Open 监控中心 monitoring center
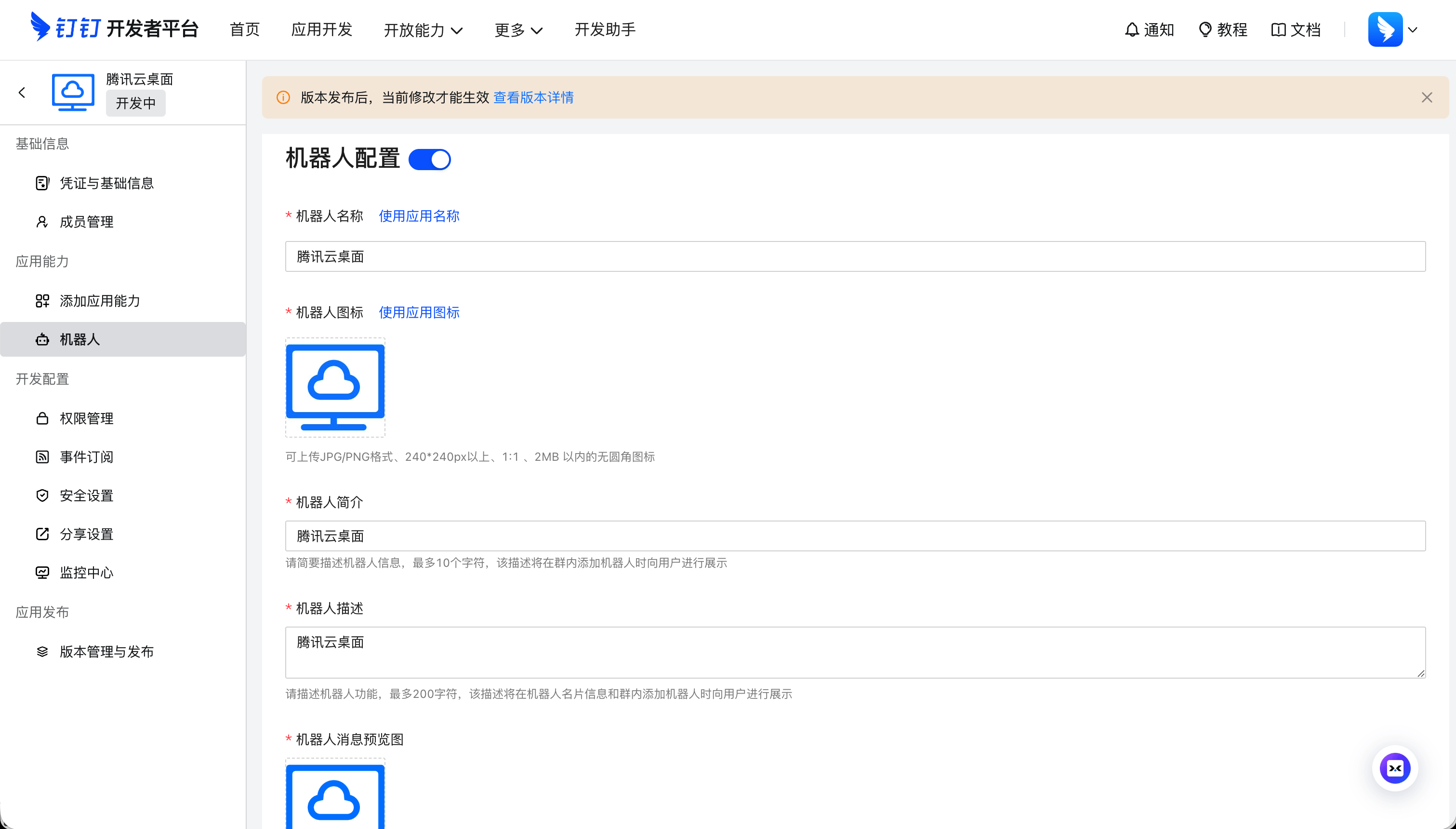 click(87, 573)
